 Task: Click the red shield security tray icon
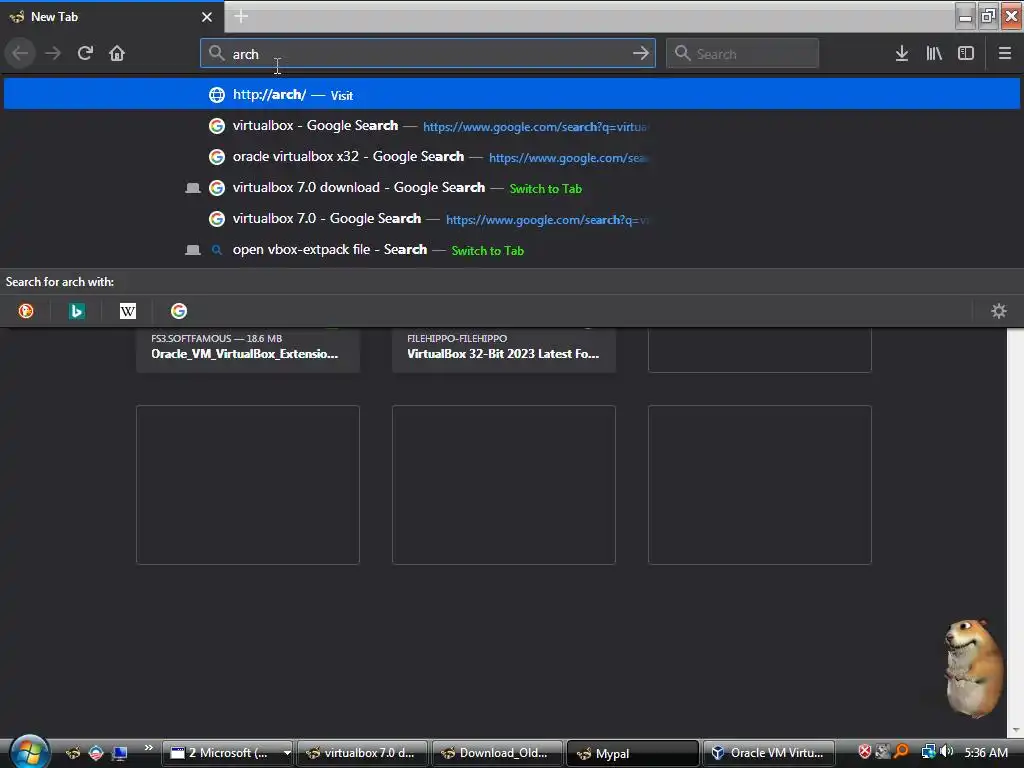(x=865, y=752)
